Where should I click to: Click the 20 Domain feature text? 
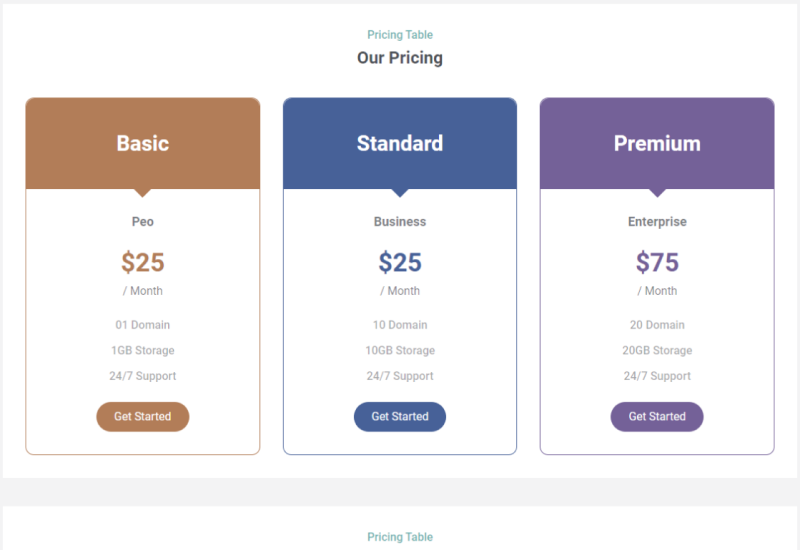tap(657, 325)
